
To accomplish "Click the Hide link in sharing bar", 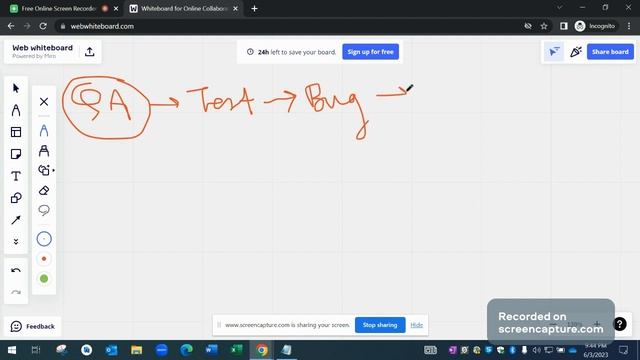I will click(x=416, y=325).
